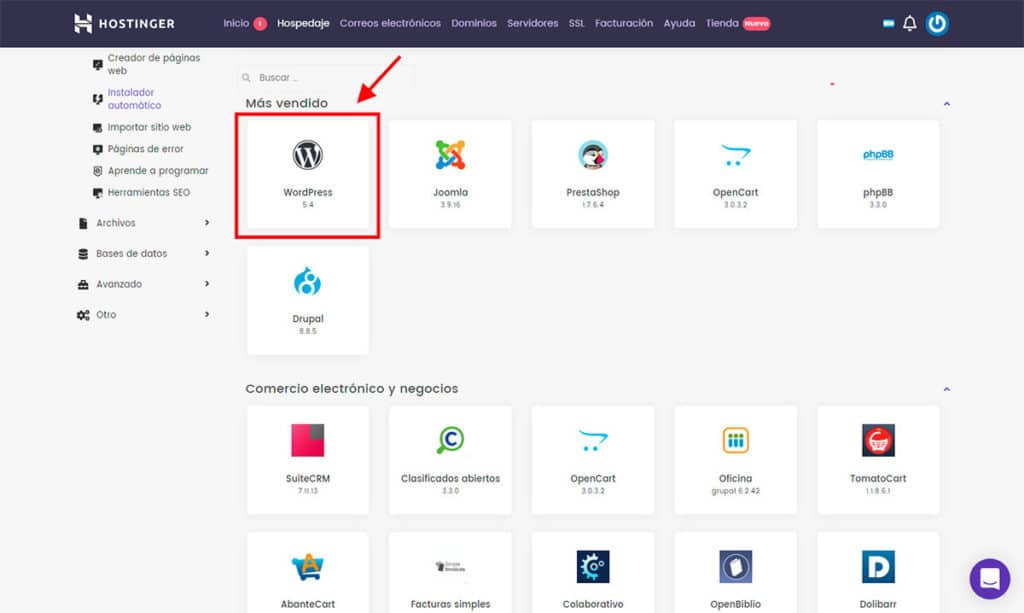Open the Colaborativo app icon
This screenshot has height=613, width=1024.
(592, 567)
